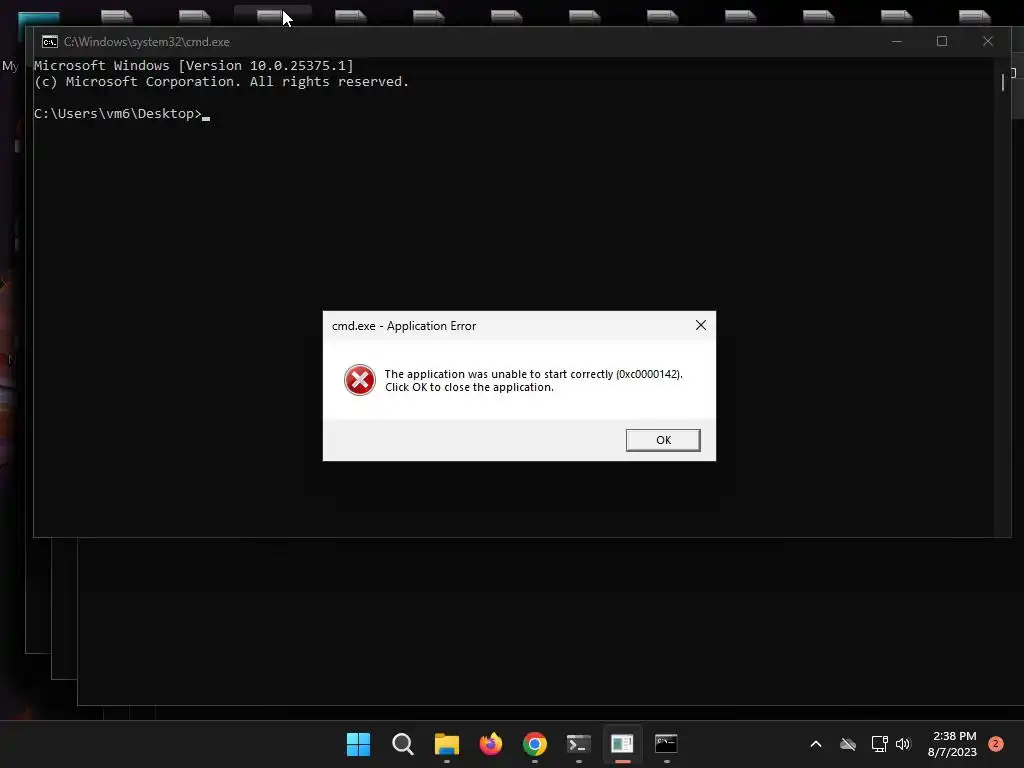Click OK in the Application Error dialog
The width and height of the screenshot is (1024, 768).
click(x=663, y=440)
